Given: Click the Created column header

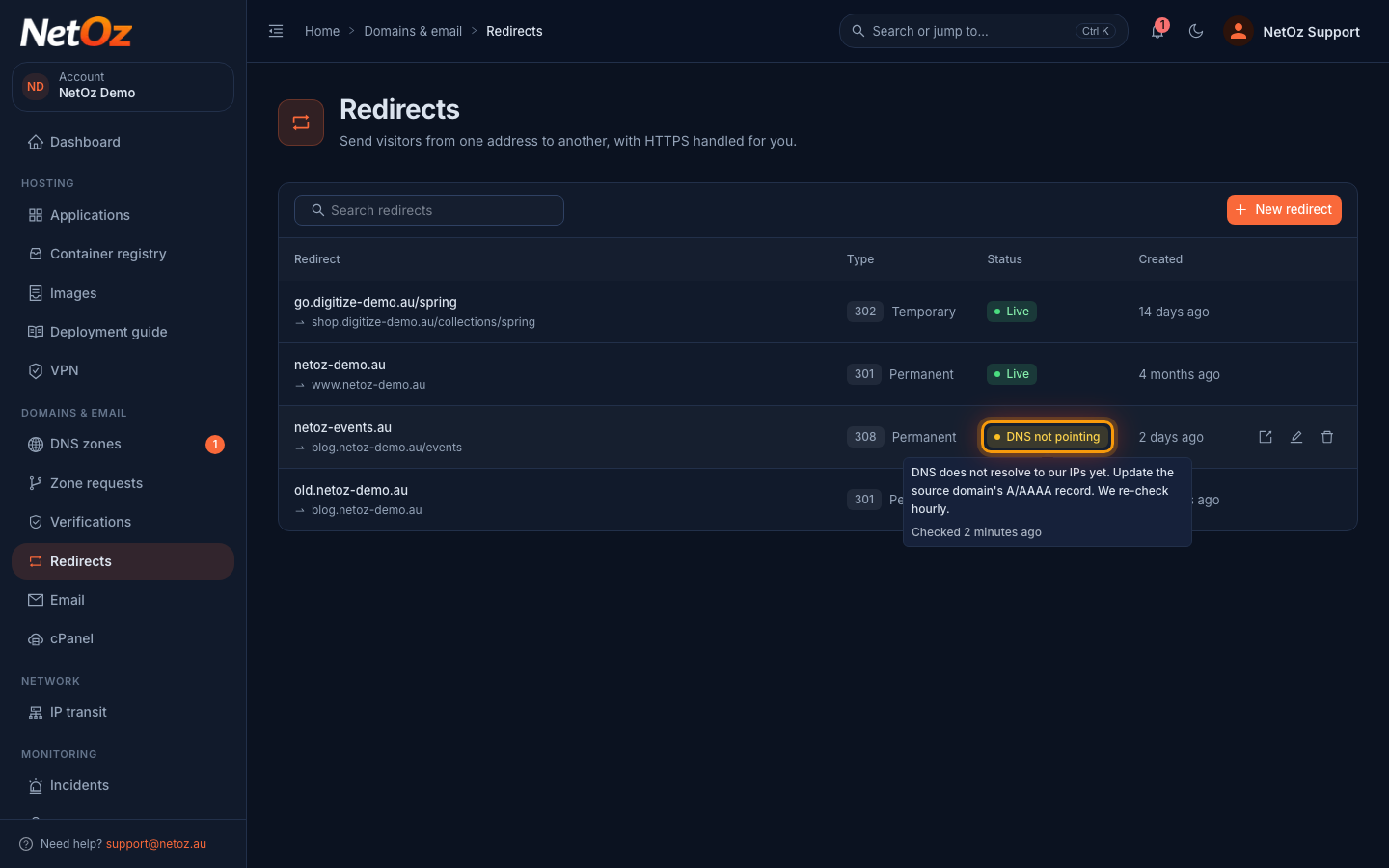Looking at the screenshot, I should tap(1160, 259).
